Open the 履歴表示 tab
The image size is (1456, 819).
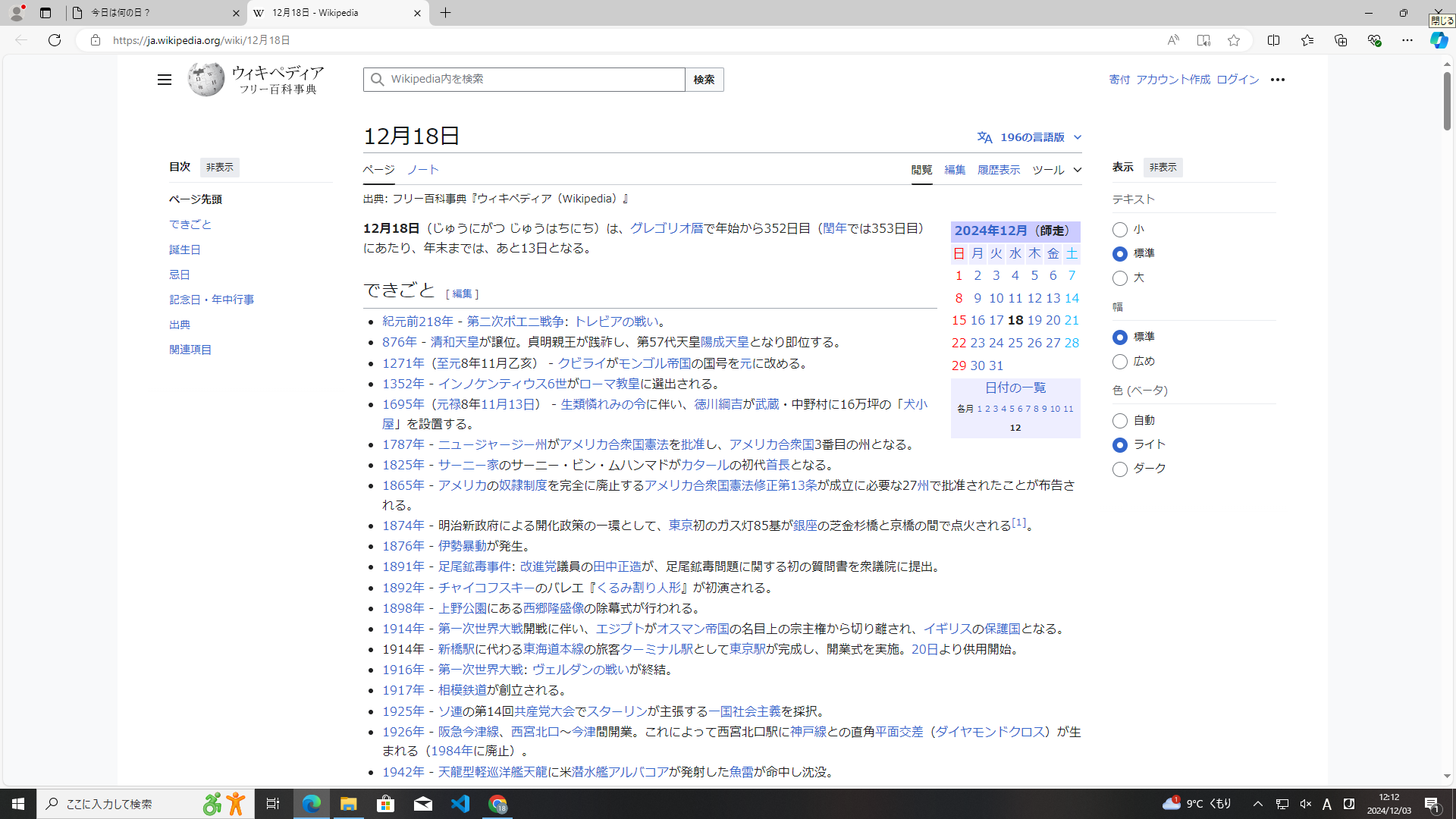click(998, 170)
